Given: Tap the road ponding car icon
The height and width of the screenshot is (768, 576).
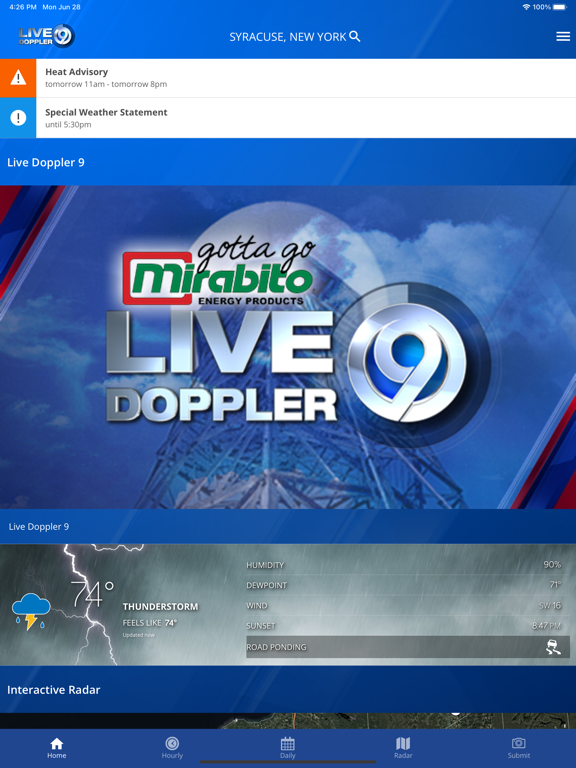Looking at the screenshot, I should point(553,647).
